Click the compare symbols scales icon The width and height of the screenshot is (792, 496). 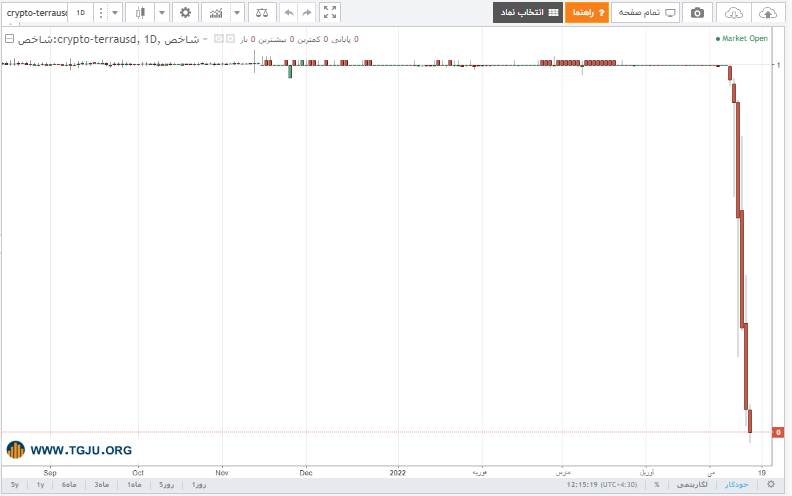[x=262, y=13]
